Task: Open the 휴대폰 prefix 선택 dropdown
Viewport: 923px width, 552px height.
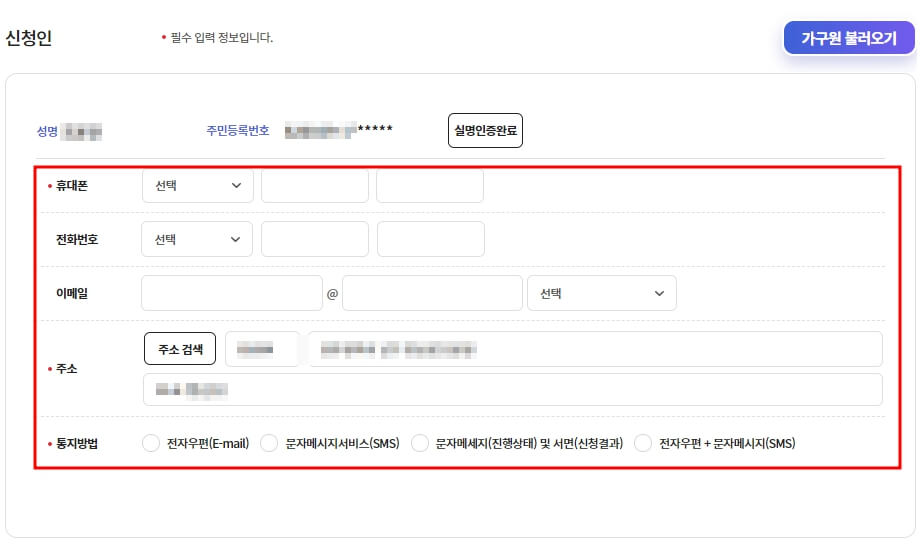Action: pyautogui.click(x=198, y=186)
